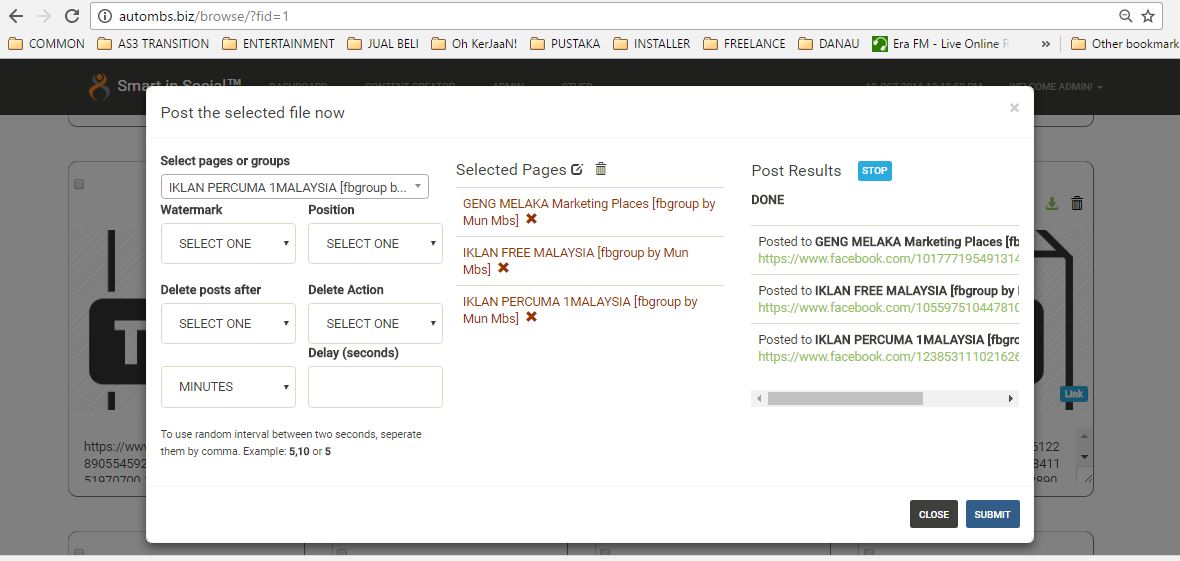
Task: Click the Delay (seconds) input field
Action: tap(376, 386)
